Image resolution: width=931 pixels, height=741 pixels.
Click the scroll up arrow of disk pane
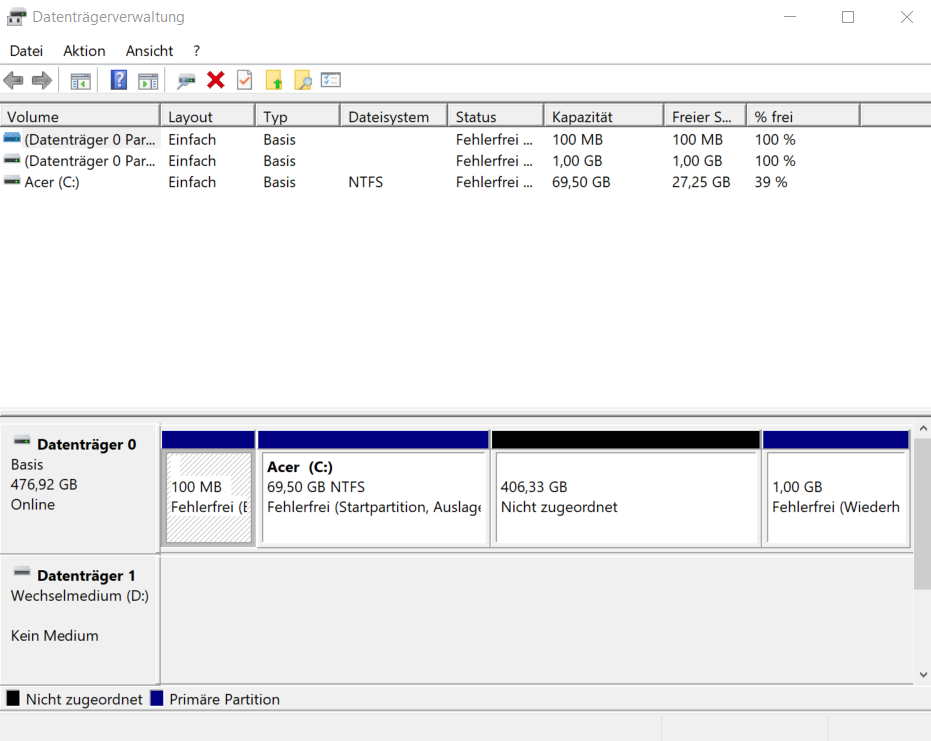click(923, 429)
